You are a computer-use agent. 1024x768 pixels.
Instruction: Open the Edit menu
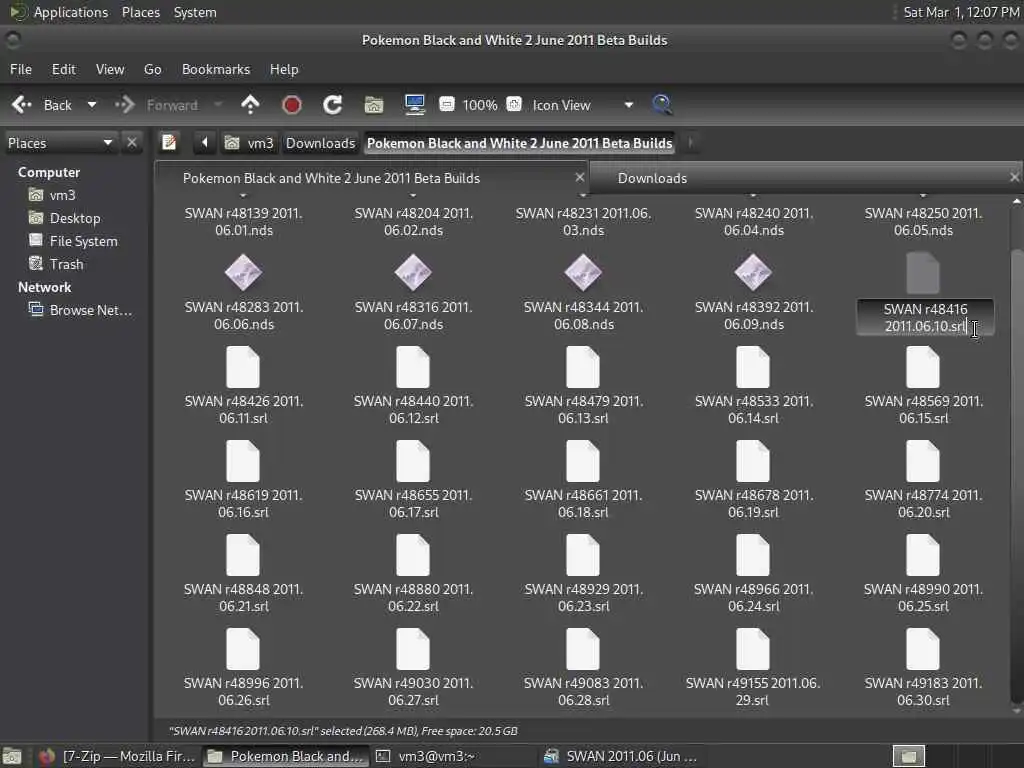[x=63, y=69]
